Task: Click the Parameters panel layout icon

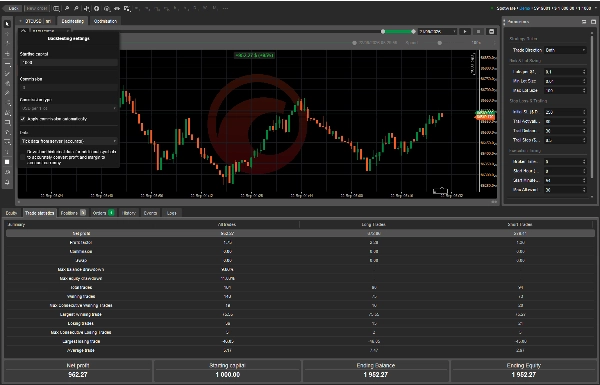Action: (x=584, y=22)
